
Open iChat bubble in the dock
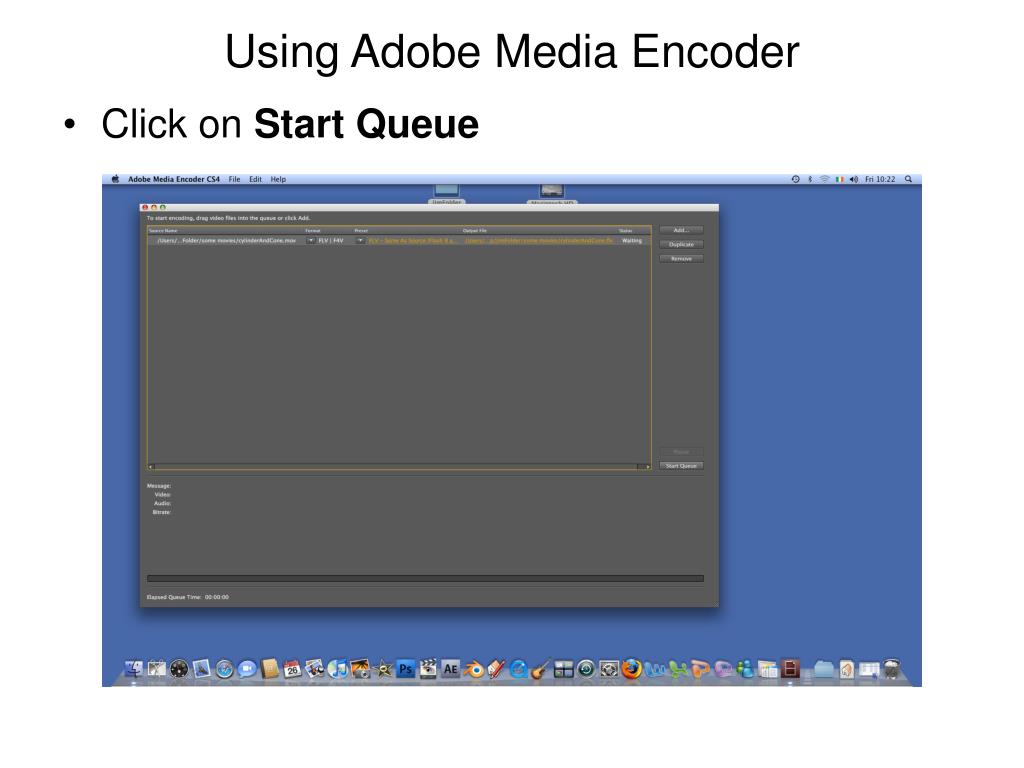(247, 669)
